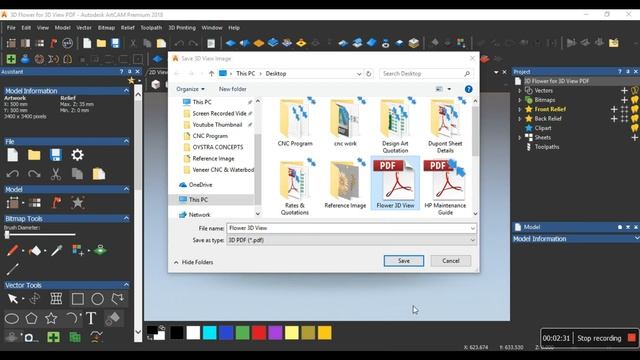Expand the Front Relief tree item
Screen dimensions: 640x360
[x=520, y=109]
